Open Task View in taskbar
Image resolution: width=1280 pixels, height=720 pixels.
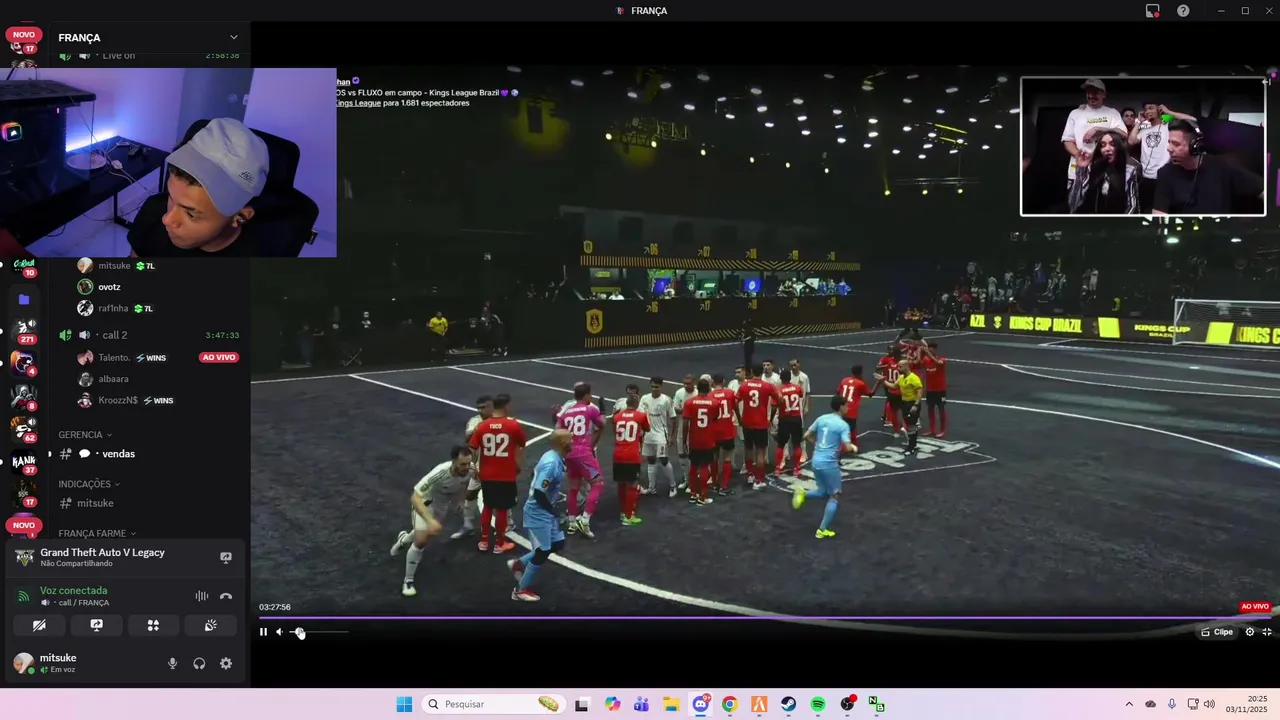582,704
